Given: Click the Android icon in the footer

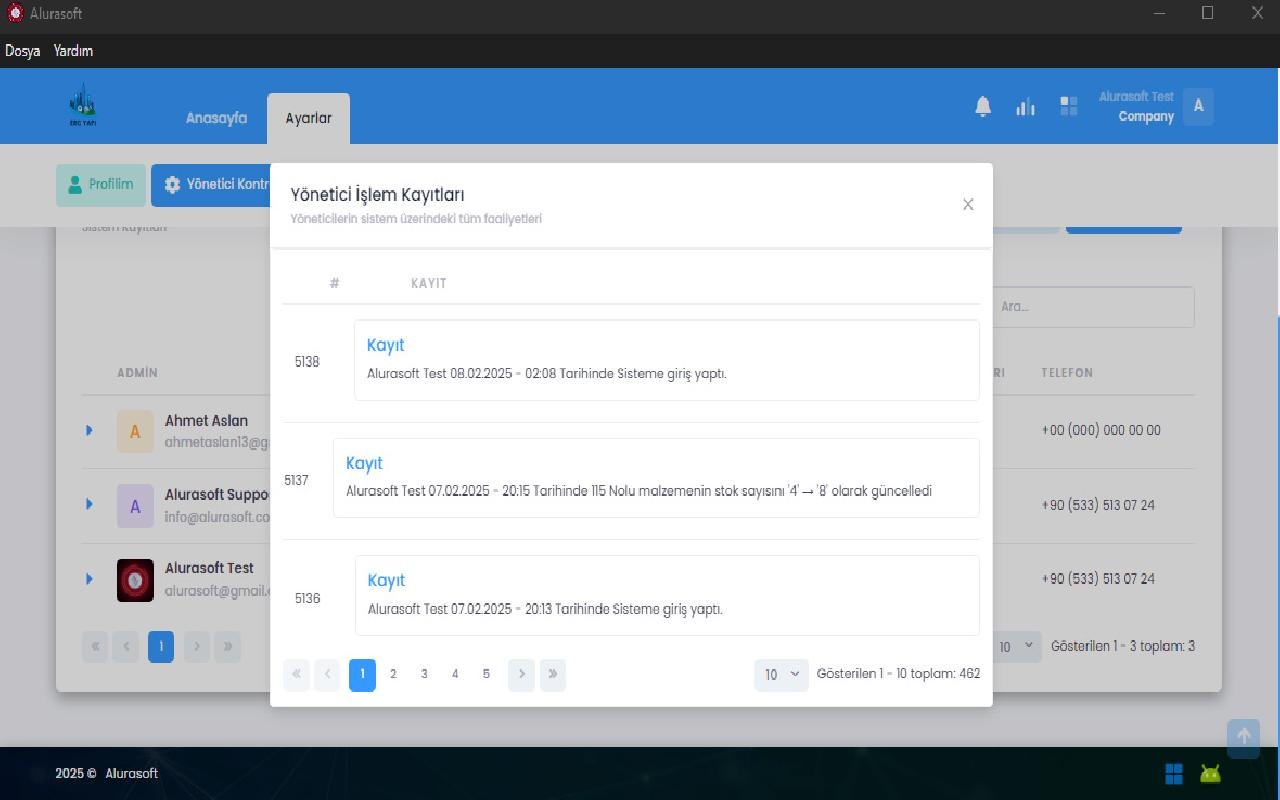Looking at the screenshot, I should tap(1210, 773).
